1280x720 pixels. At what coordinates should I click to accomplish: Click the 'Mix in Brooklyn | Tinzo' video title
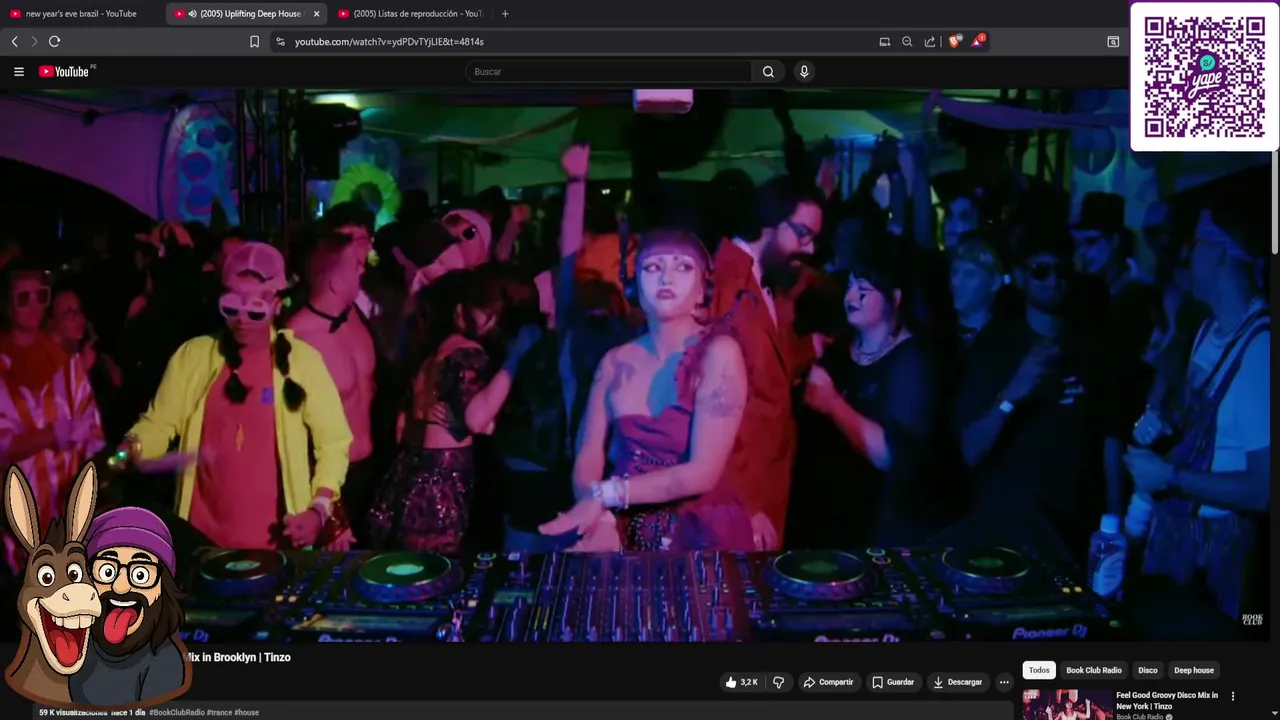[x=238, y=657]
